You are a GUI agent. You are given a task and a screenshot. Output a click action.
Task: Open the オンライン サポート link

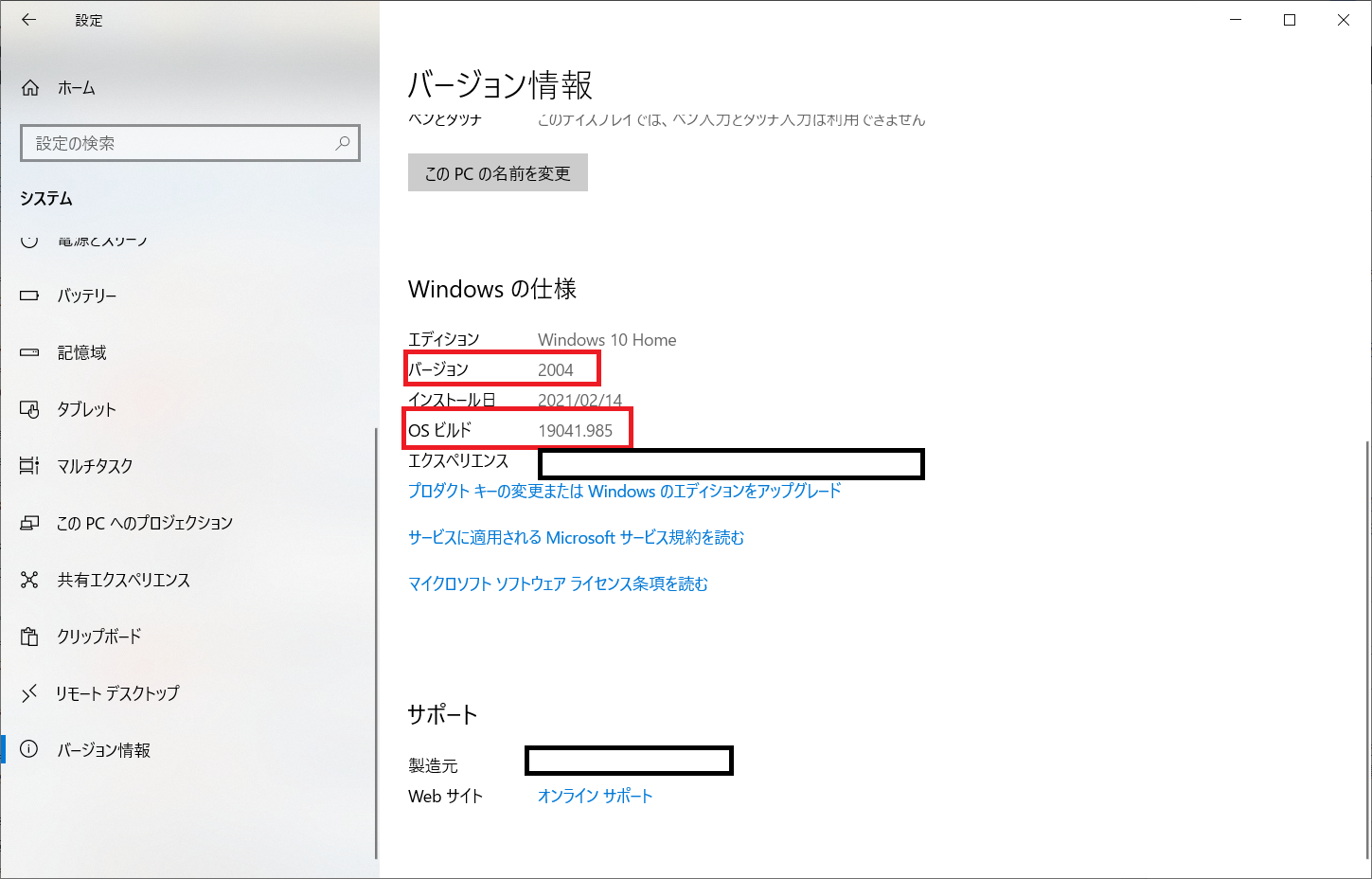click(595, 796)
